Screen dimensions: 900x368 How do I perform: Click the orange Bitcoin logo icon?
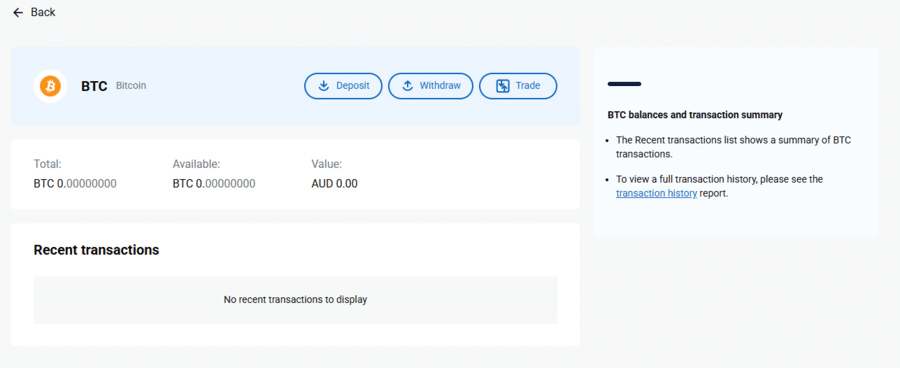pyautogui.click(x=51, y=87)
